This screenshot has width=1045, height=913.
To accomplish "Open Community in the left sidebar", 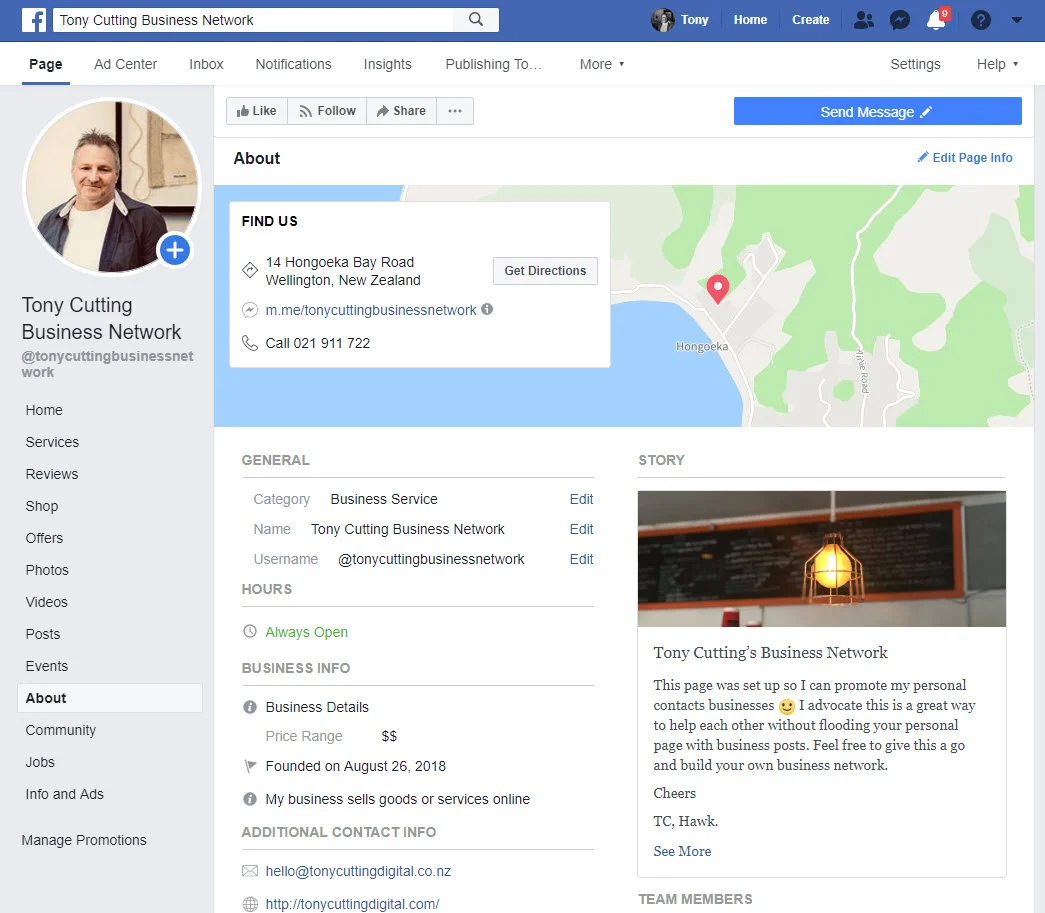I will click(x=61, y=730).
